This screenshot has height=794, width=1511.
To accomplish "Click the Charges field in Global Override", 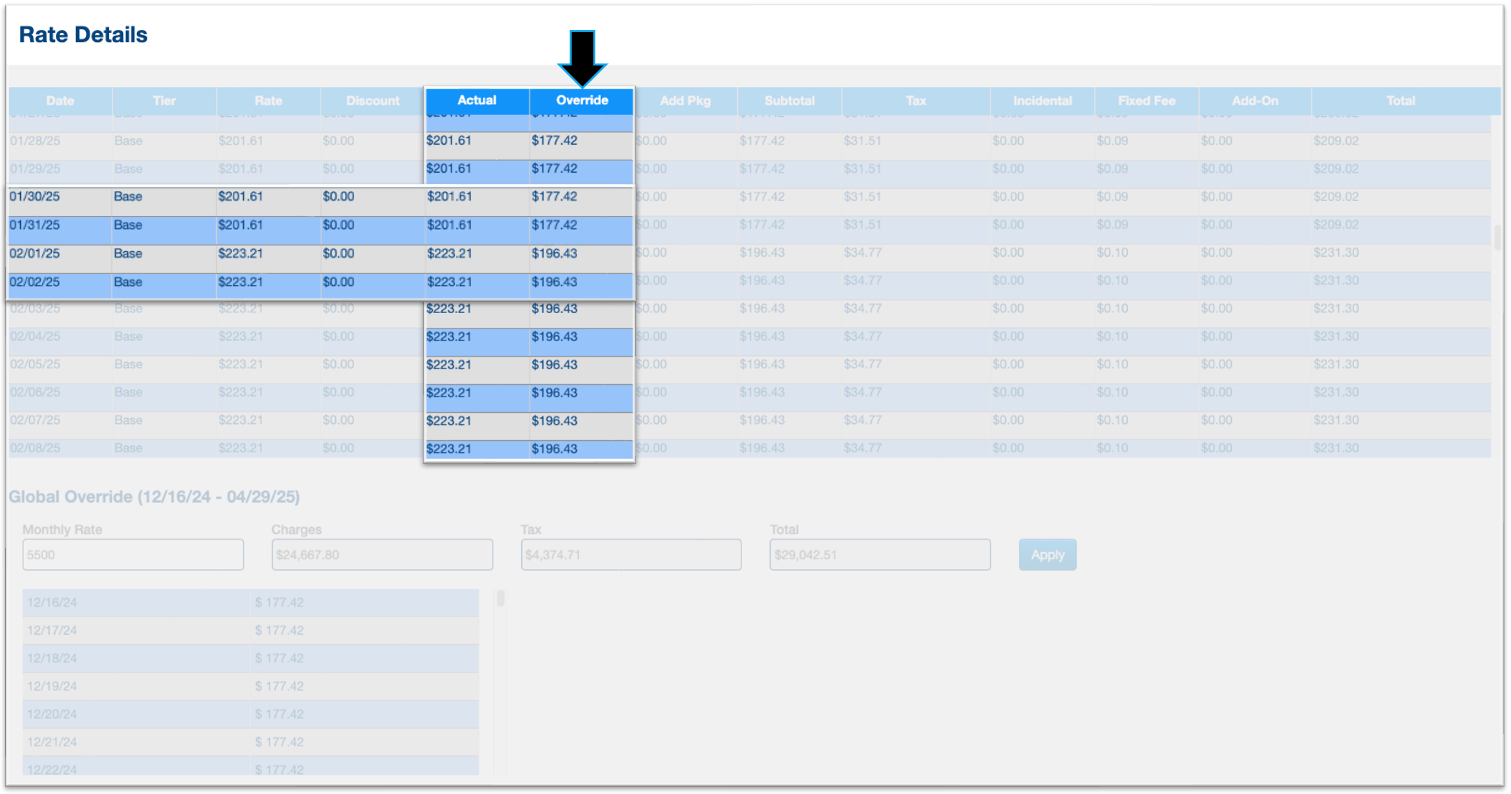I will coord(382,555).
